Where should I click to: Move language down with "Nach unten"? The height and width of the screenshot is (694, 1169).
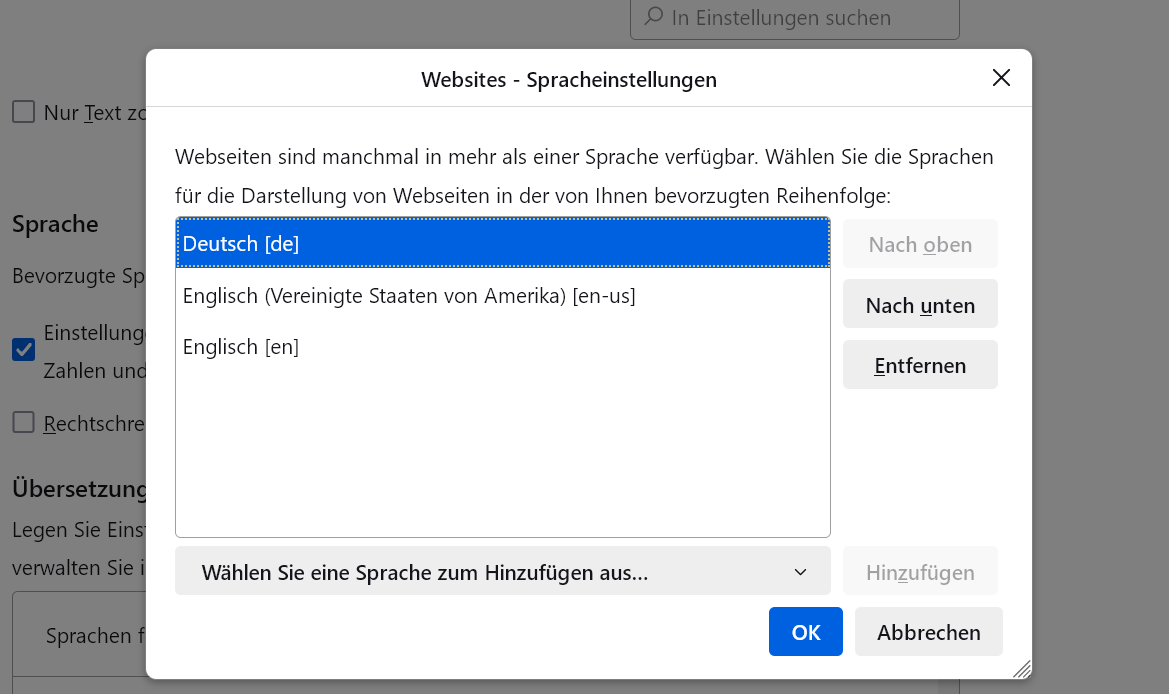click(920, 305)
